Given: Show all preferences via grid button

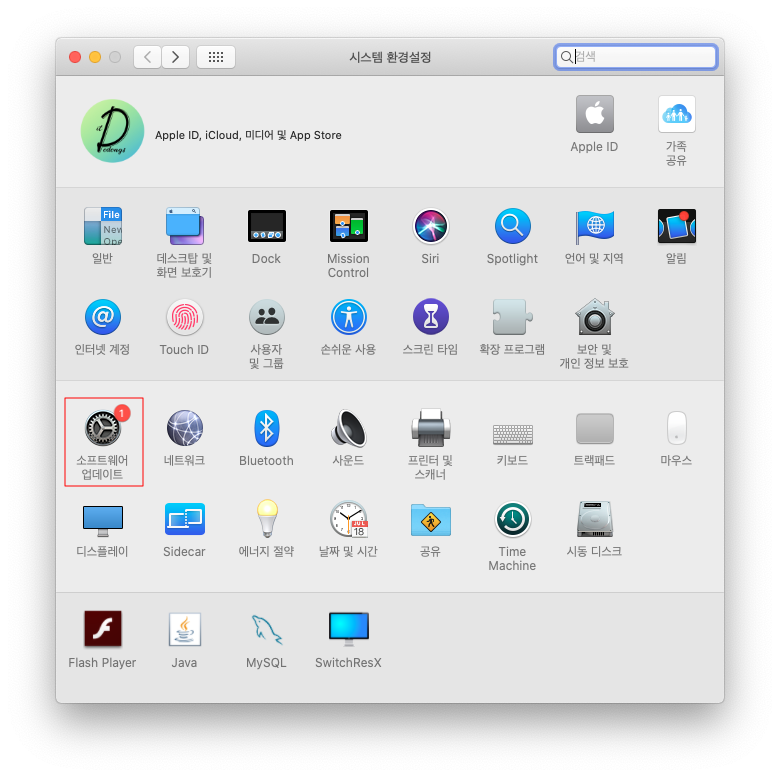Looking at the screenshot, I should [216, 57].
